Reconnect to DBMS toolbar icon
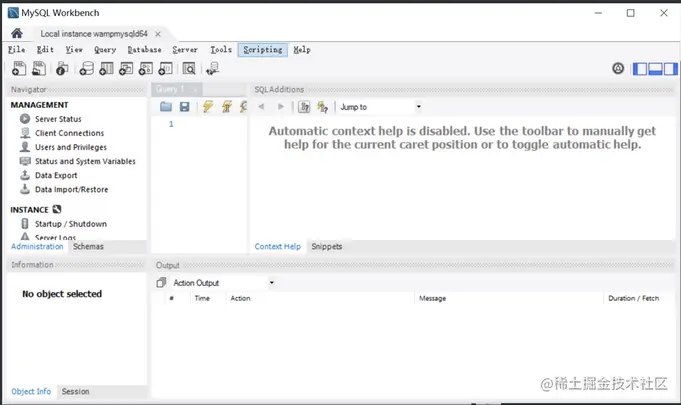 pos(212,69)
